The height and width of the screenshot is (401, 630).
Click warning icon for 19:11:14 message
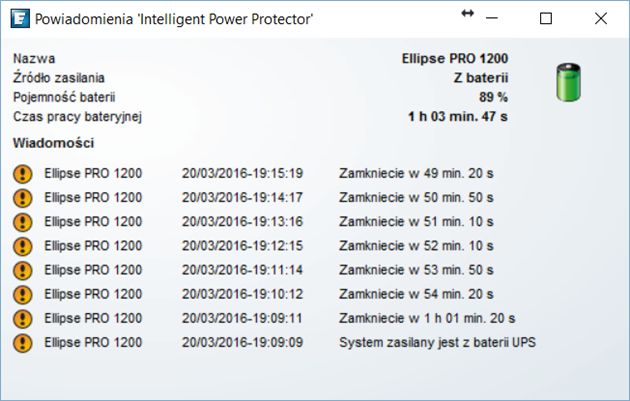pos(22,270)
